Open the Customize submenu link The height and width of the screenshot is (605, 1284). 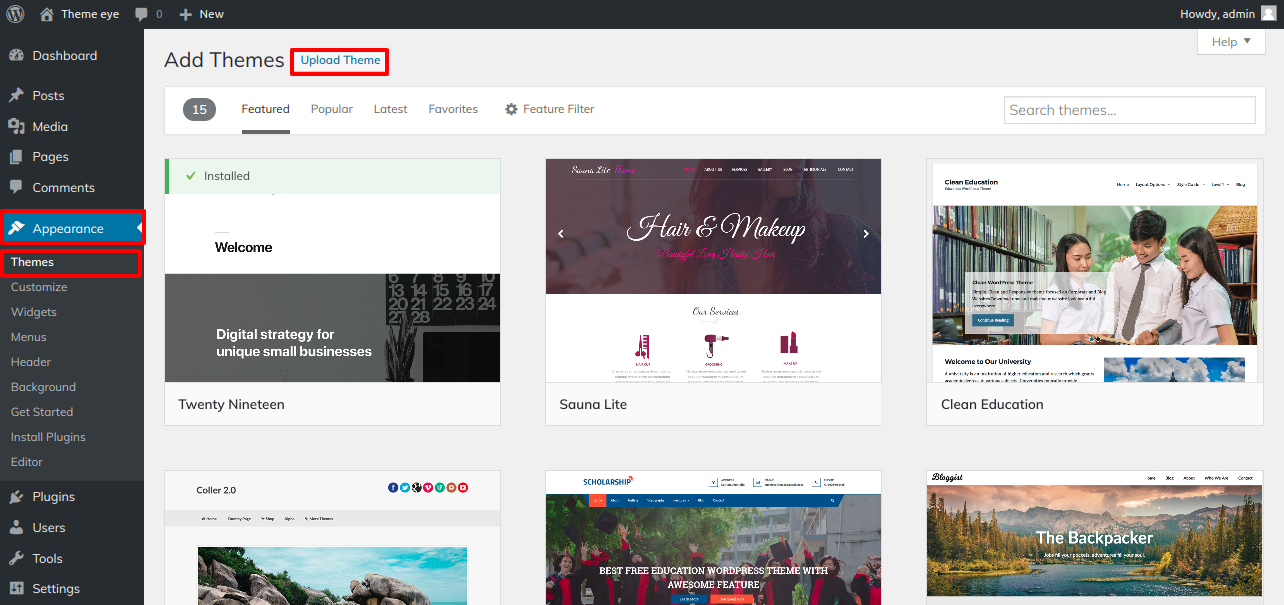tap(39, 287)
